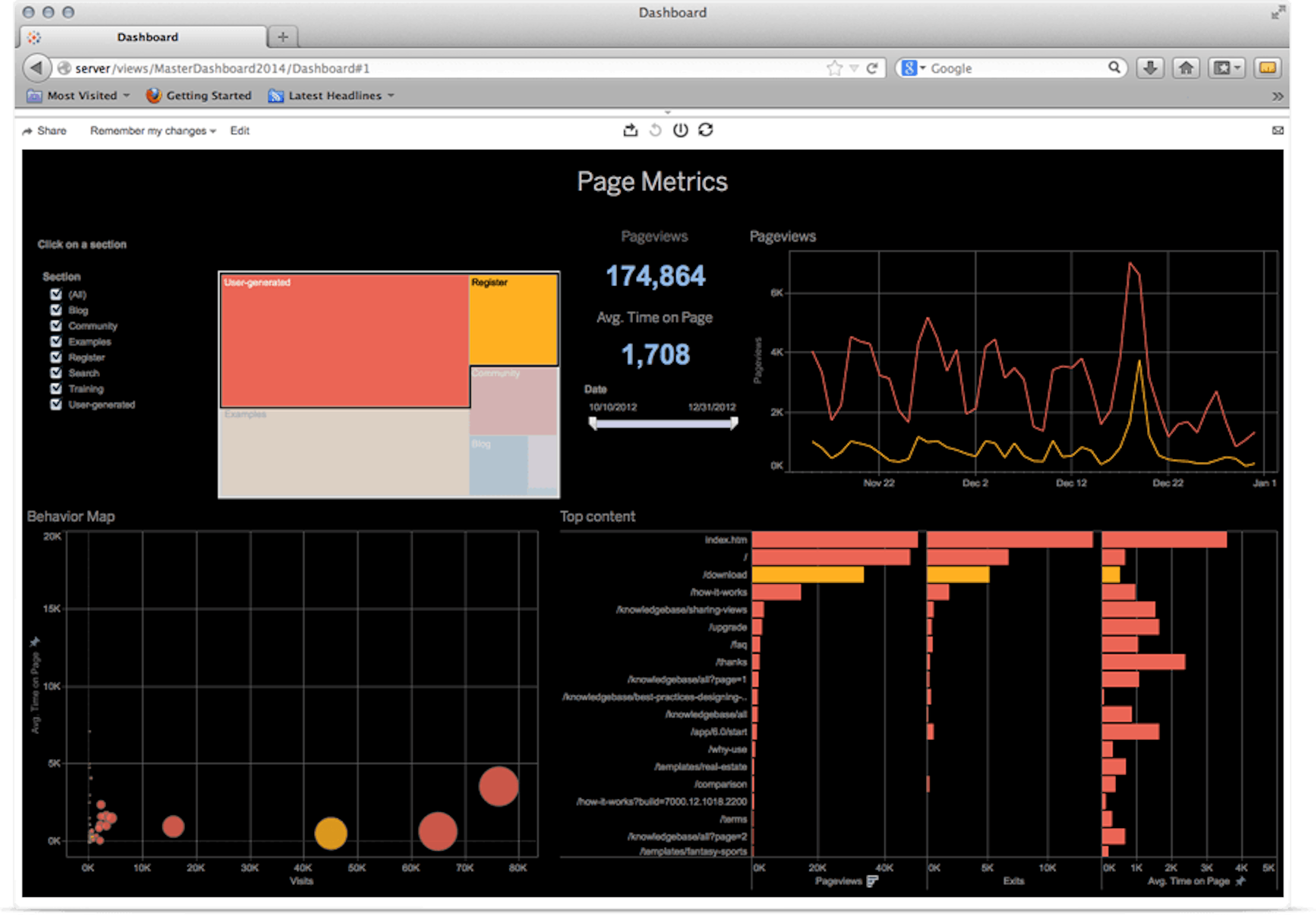
Task: Toggle the (All) checkbox in the Section list
Action: (56, 295)
